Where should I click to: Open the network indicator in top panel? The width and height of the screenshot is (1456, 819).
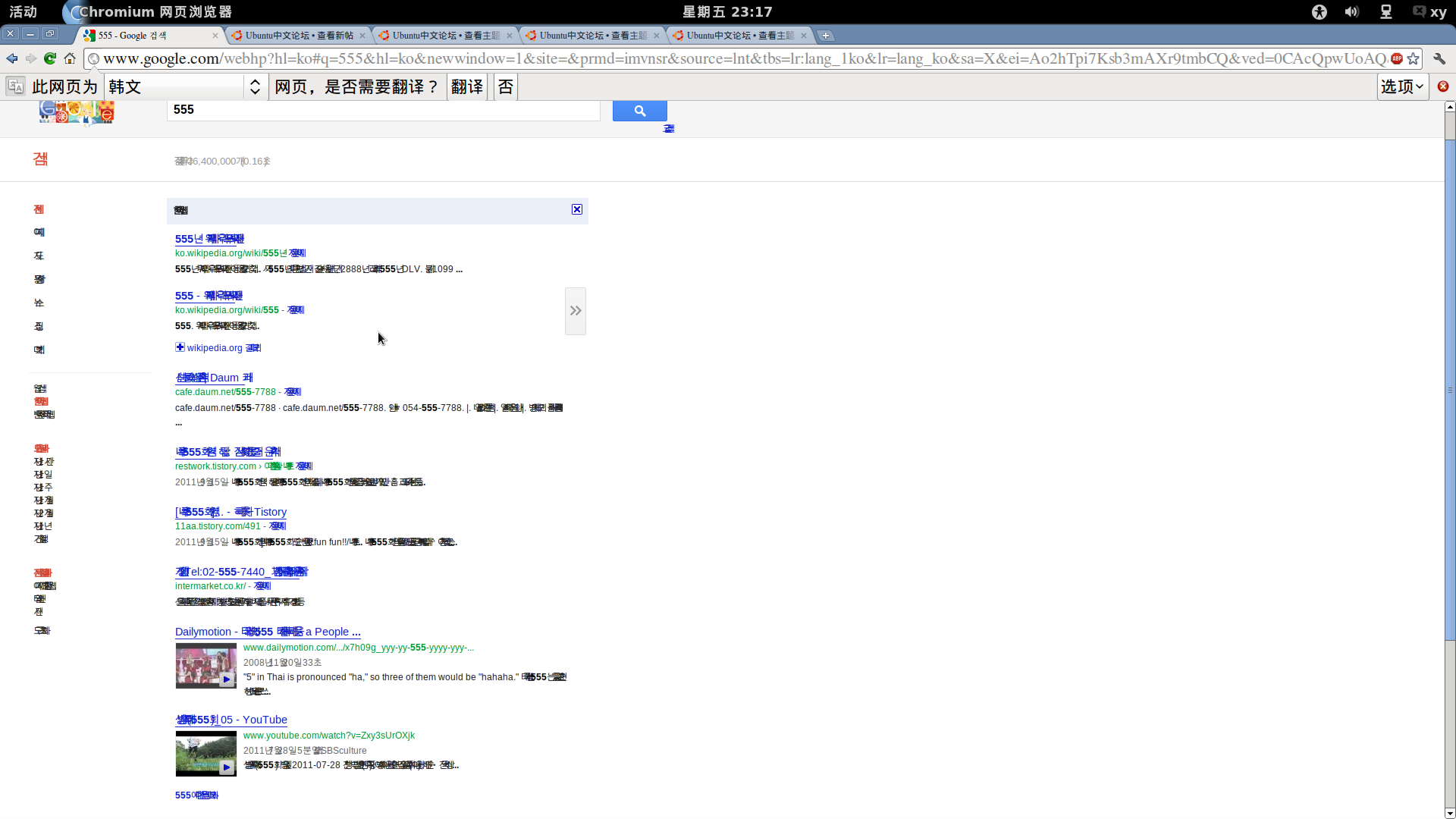coord(1385,11)
